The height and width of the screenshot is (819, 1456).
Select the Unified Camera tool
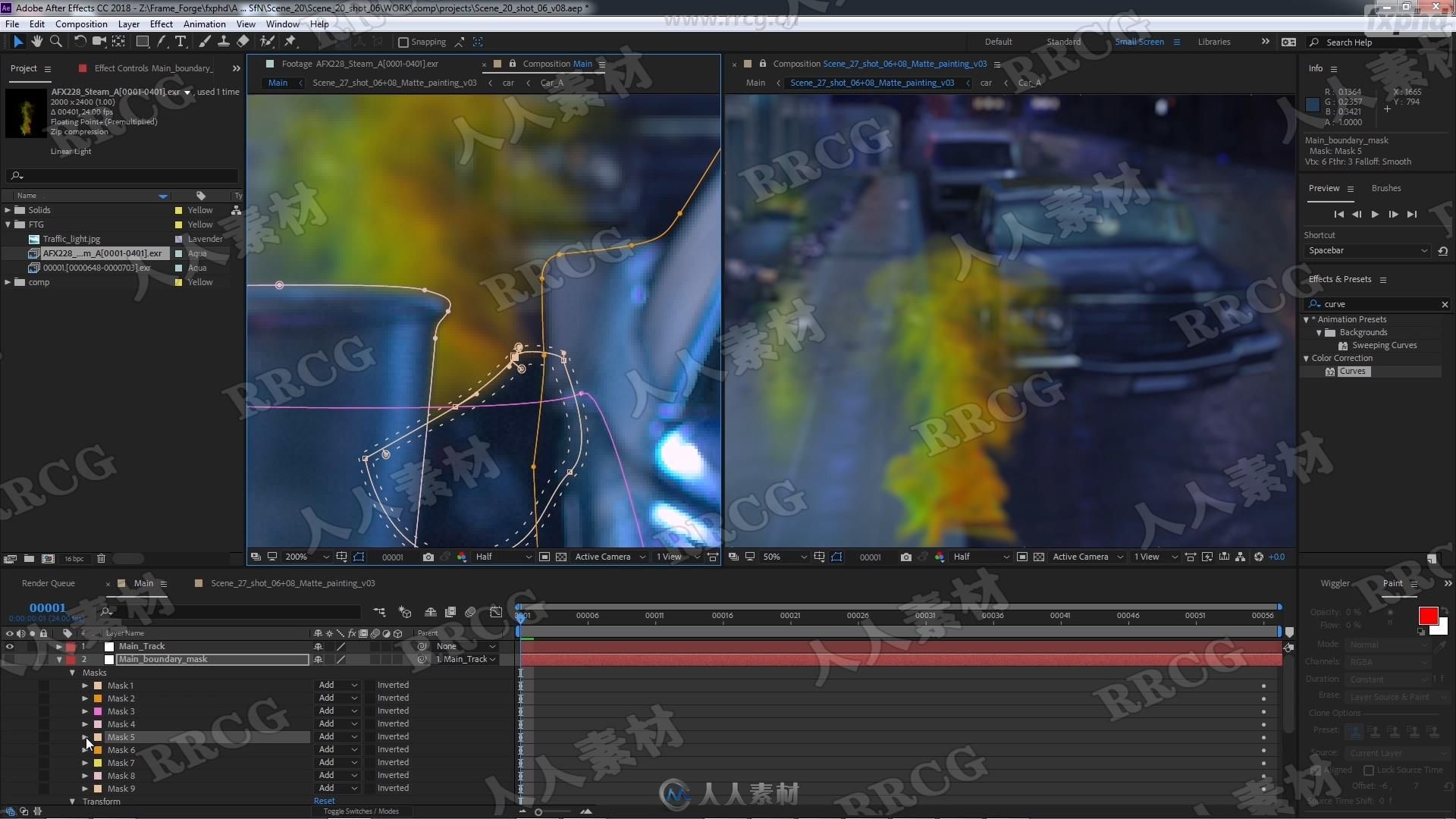pos(99,42)
